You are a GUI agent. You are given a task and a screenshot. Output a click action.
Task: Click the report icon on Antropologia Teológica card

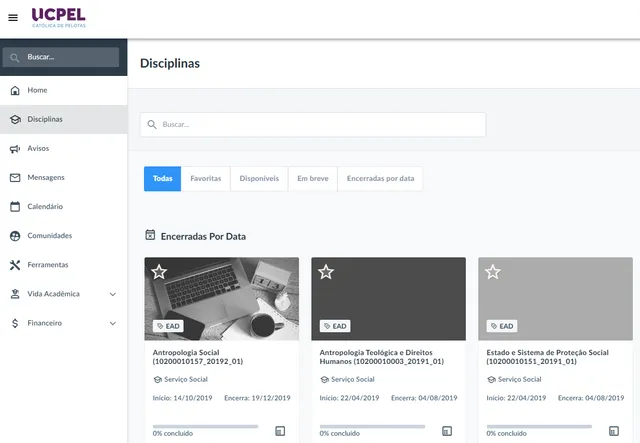point(447,431)
